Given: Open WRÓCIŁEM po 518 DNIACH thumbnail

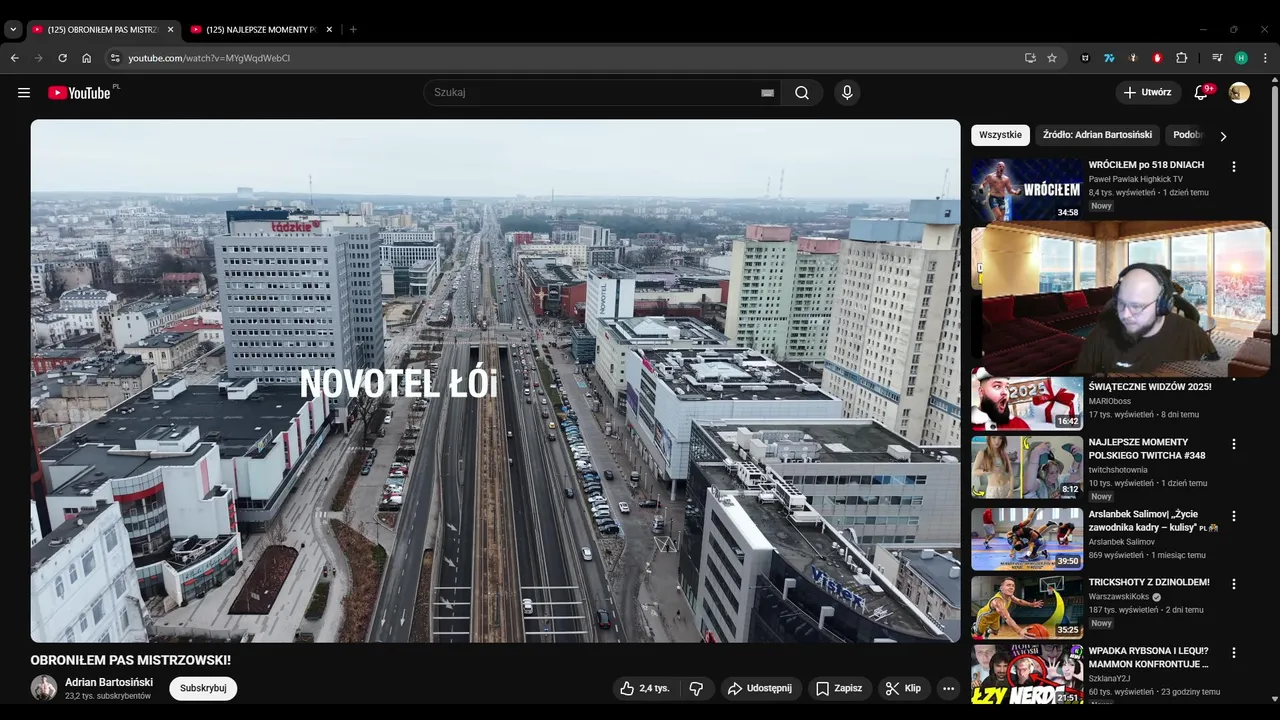Looking at the screenshot, I should (1027, 189).
